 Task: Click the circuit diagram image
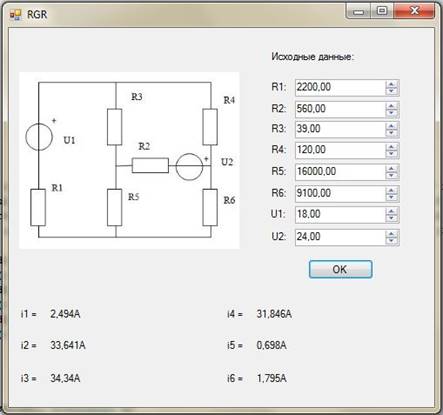click(129, 160)
